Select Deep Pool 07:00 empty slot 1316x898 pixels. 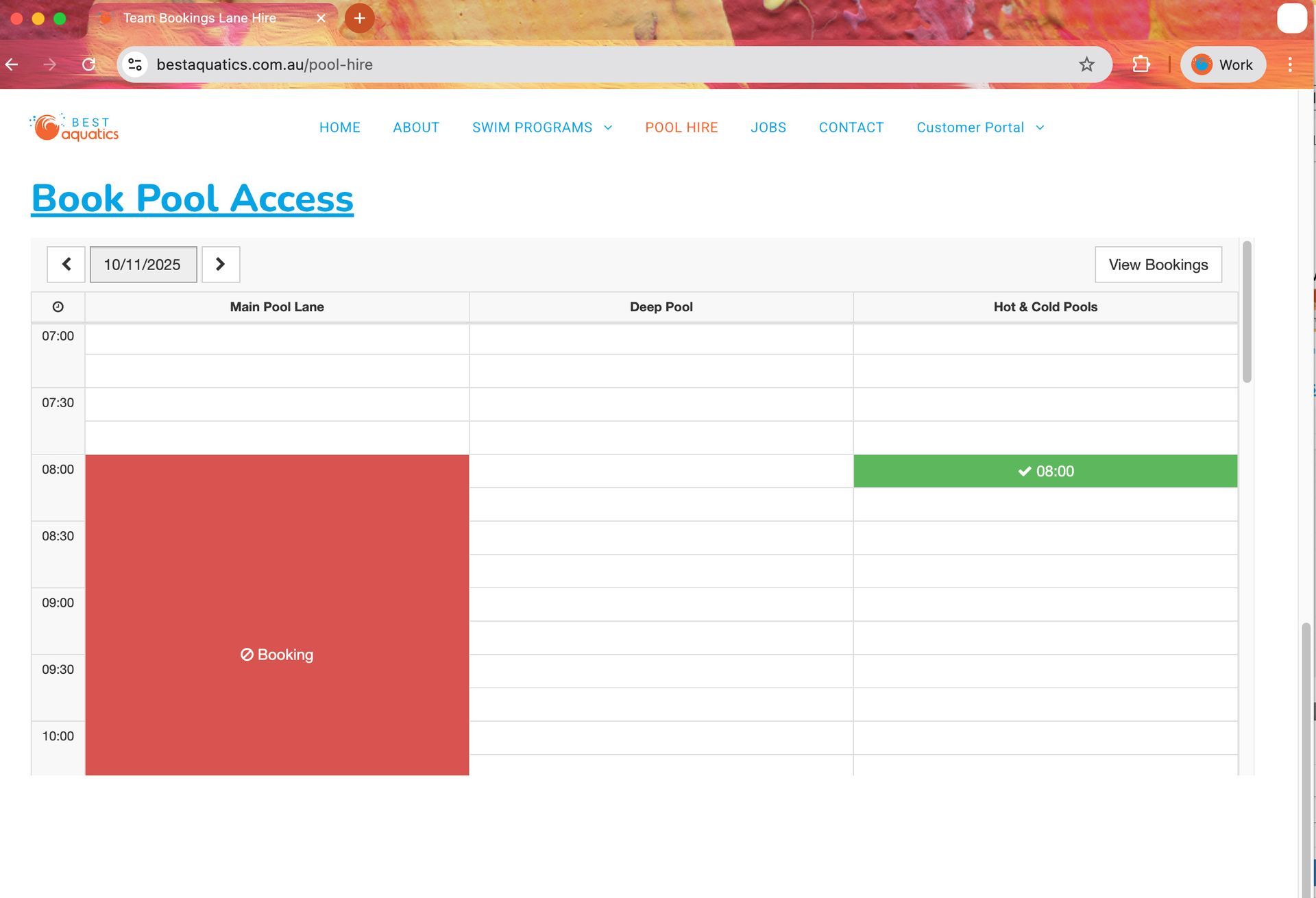[x=661, y=339]
